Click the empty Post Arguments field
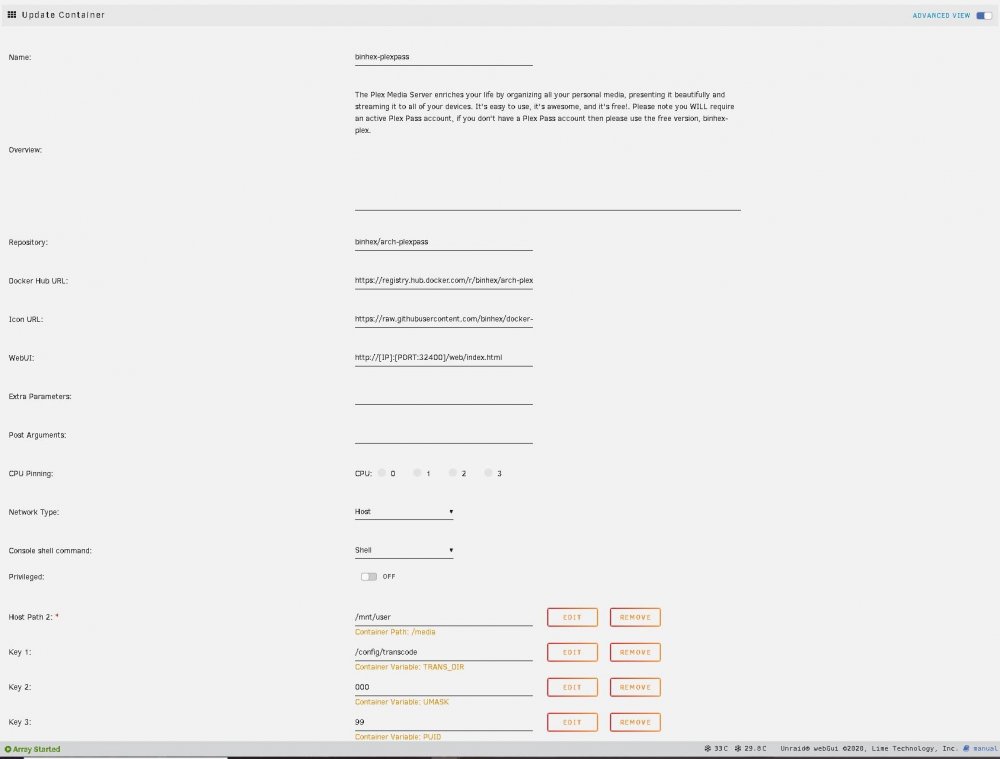1000x759 pixels. [443, 435]
